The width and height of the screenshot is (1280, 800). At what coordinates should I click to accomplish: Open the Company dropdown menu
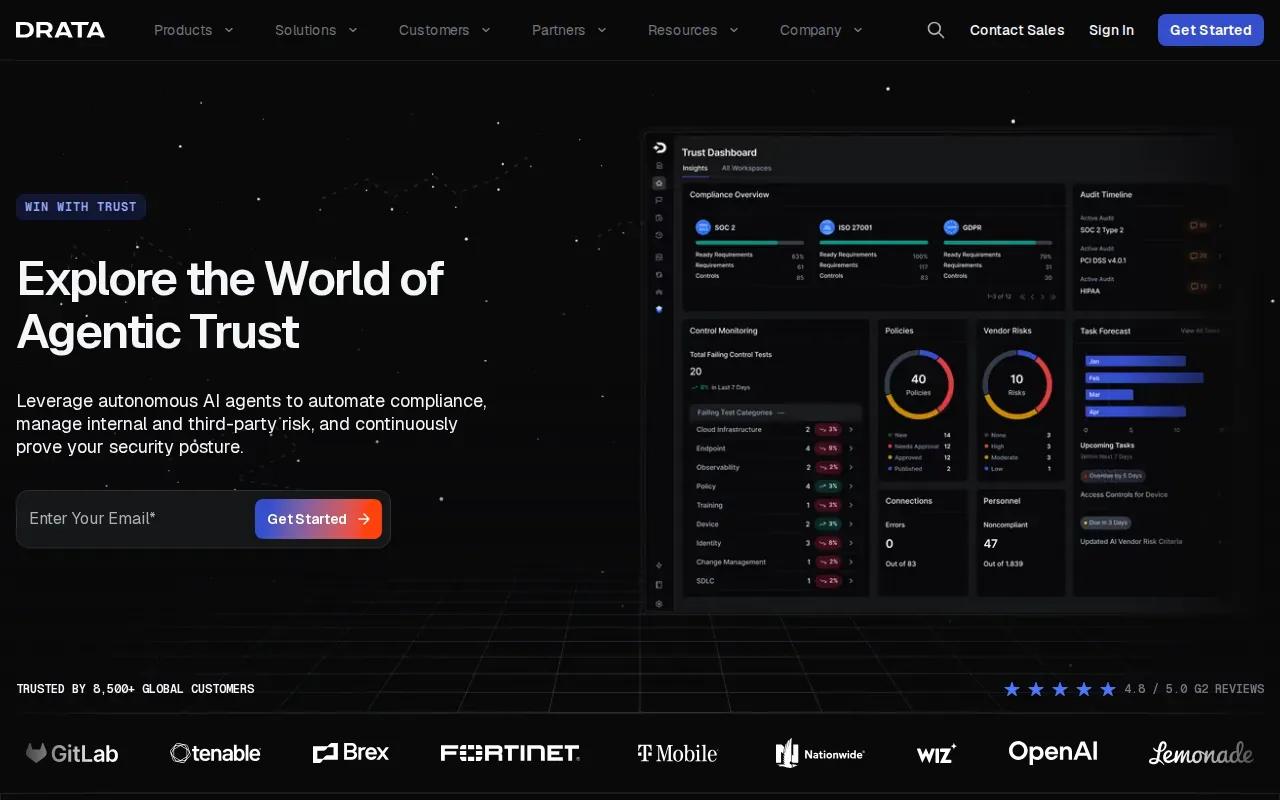(821, 30)
